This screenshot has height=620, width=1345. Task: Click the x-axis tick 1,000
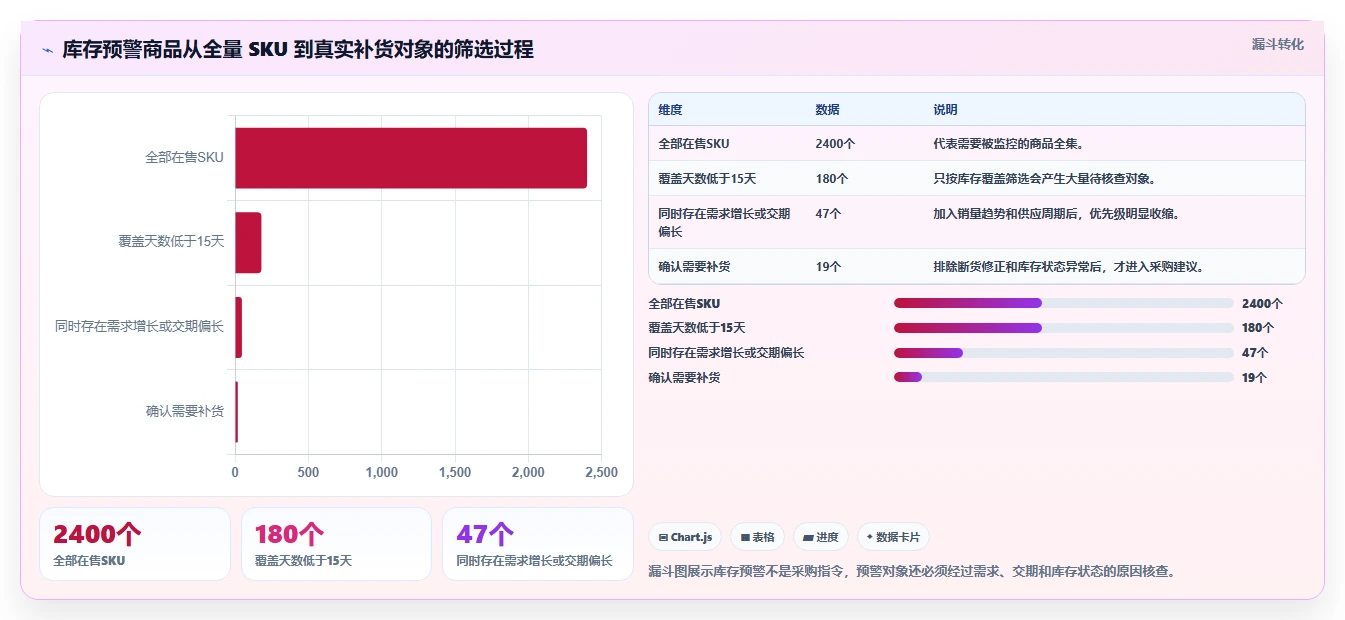click(x=382, y=472)
